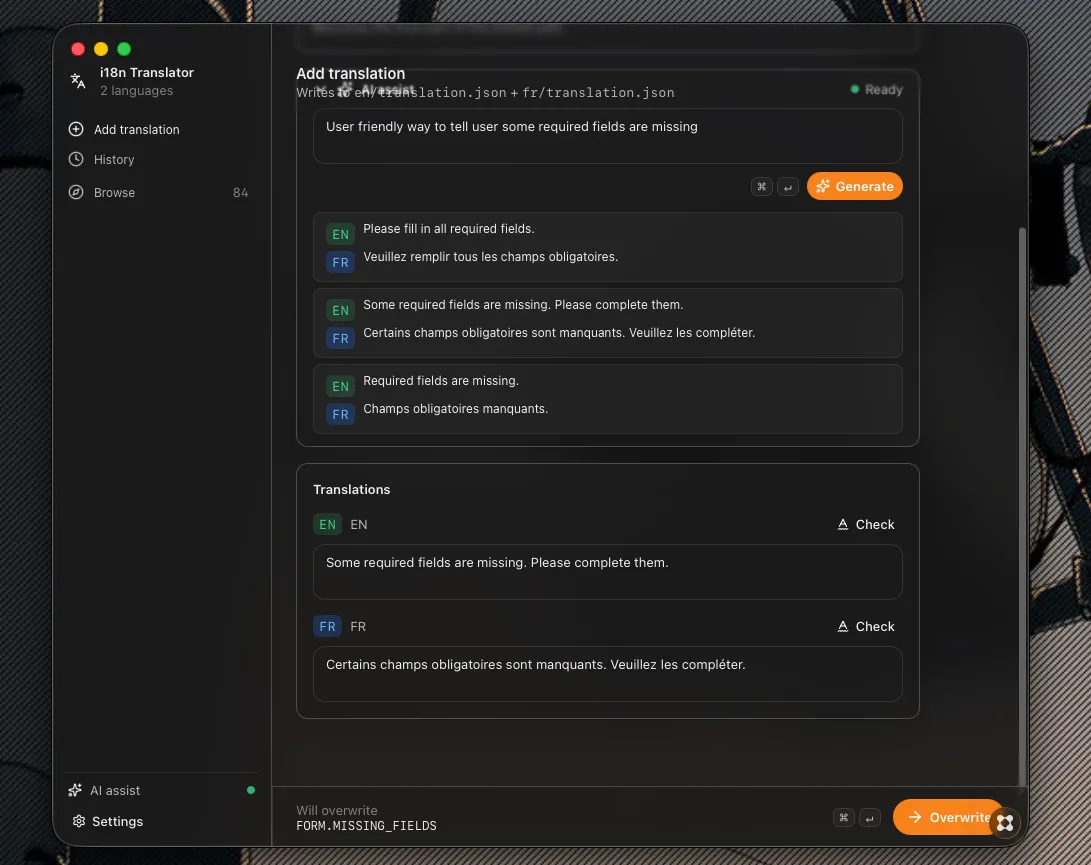The height and width of the screenshot is (865, 1091).
Task: Open the Browse page with 84 entries
Action: (159, 192)
